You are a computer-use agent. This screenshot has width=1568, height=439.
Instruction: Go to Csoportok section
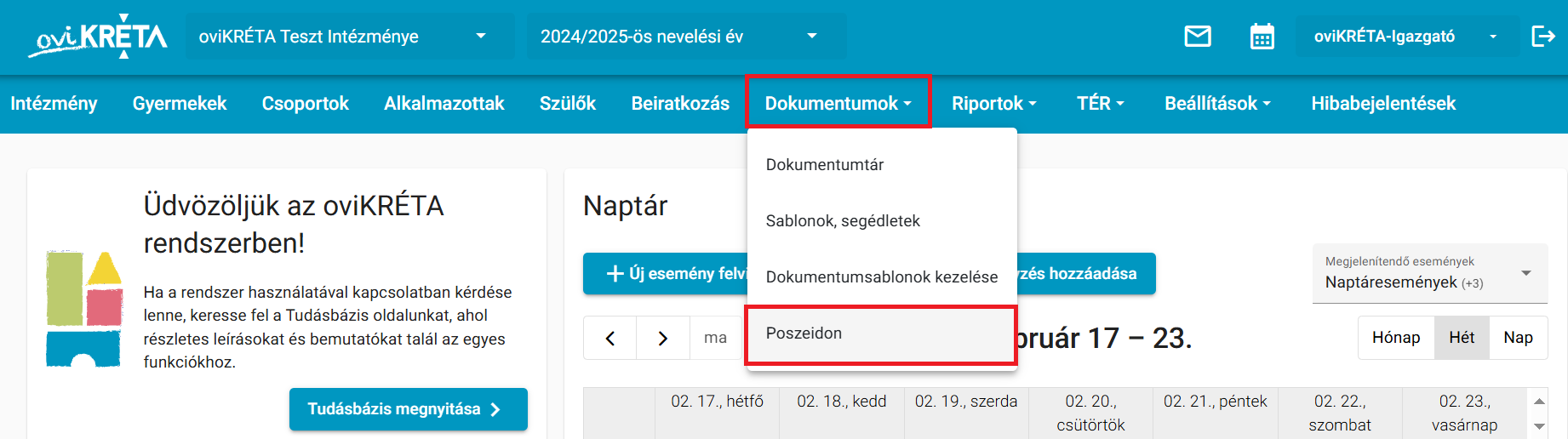[306, 104]
